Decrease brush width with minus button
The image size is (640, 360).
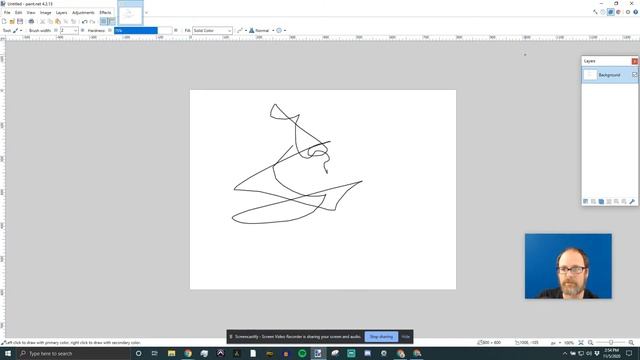(56, 31)
